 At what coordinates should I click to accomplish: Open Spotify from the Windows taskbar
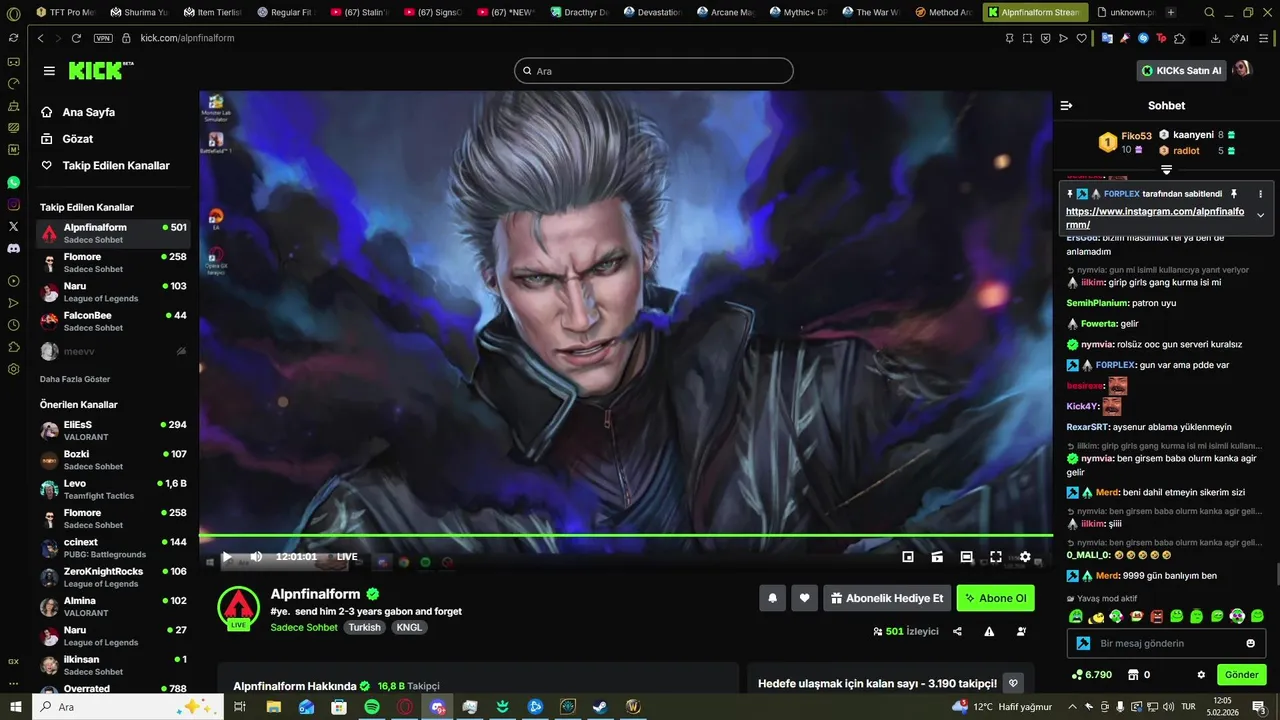[x=372, y=706]
